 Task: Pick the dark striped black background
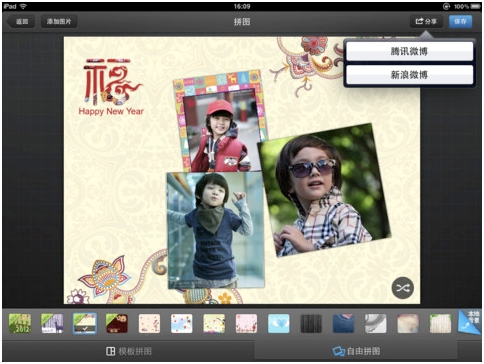311,323
